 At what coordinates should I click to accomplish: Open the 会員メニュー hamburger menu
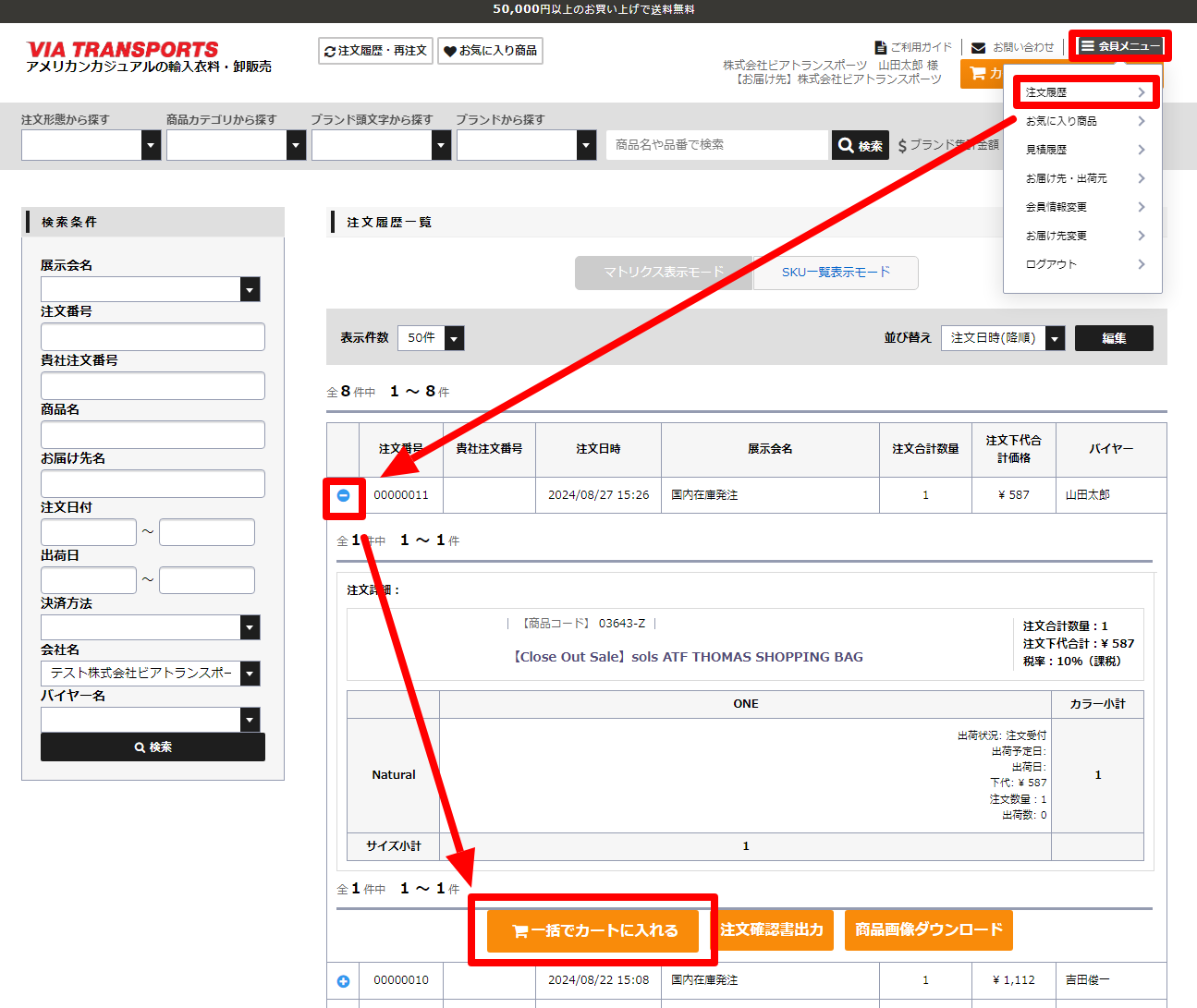point(1119,45)
